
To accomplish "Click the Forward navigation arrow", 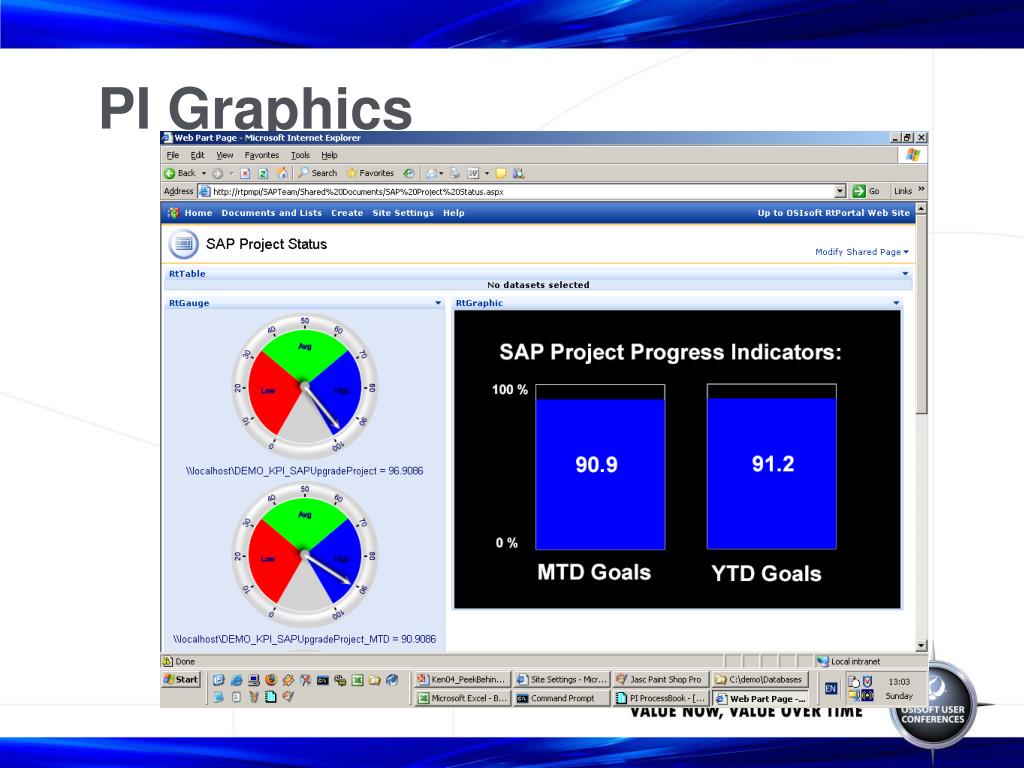I will click(217, 173).
